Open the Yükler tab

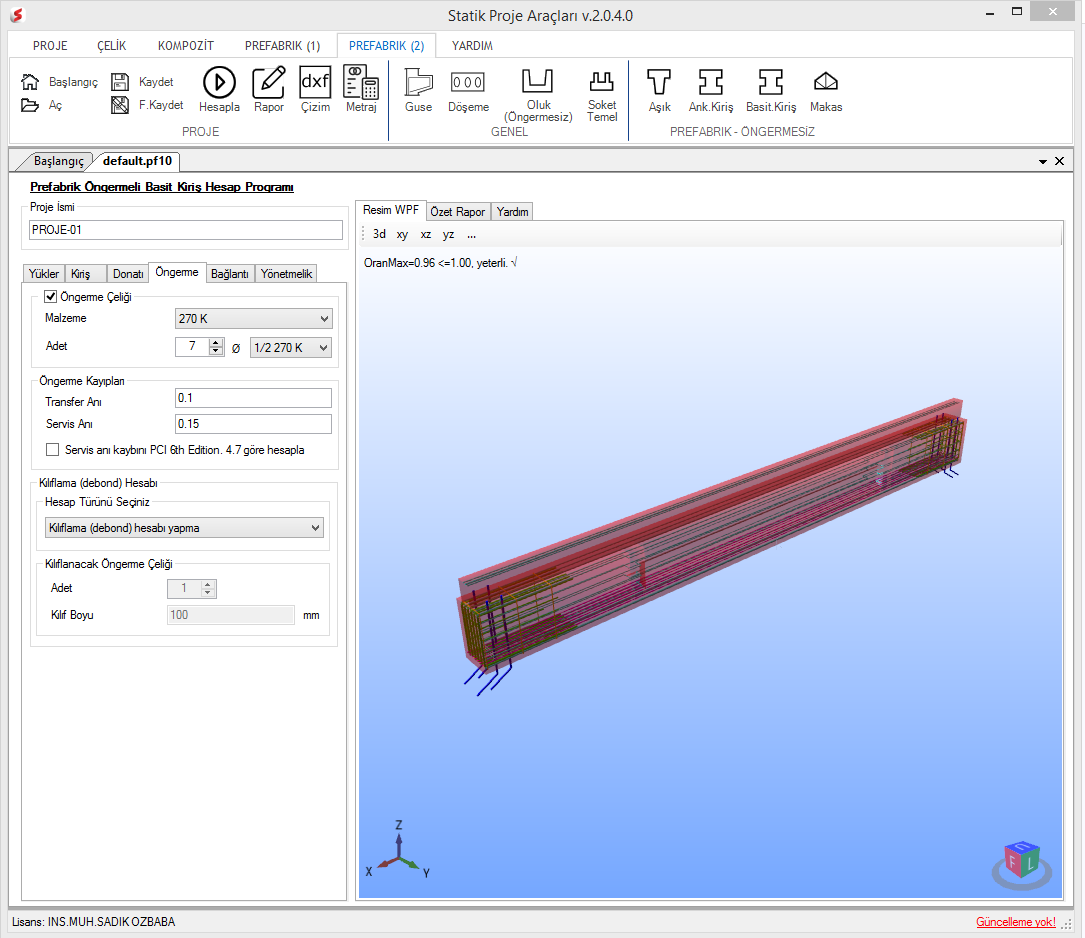click(x=44, y=274)
